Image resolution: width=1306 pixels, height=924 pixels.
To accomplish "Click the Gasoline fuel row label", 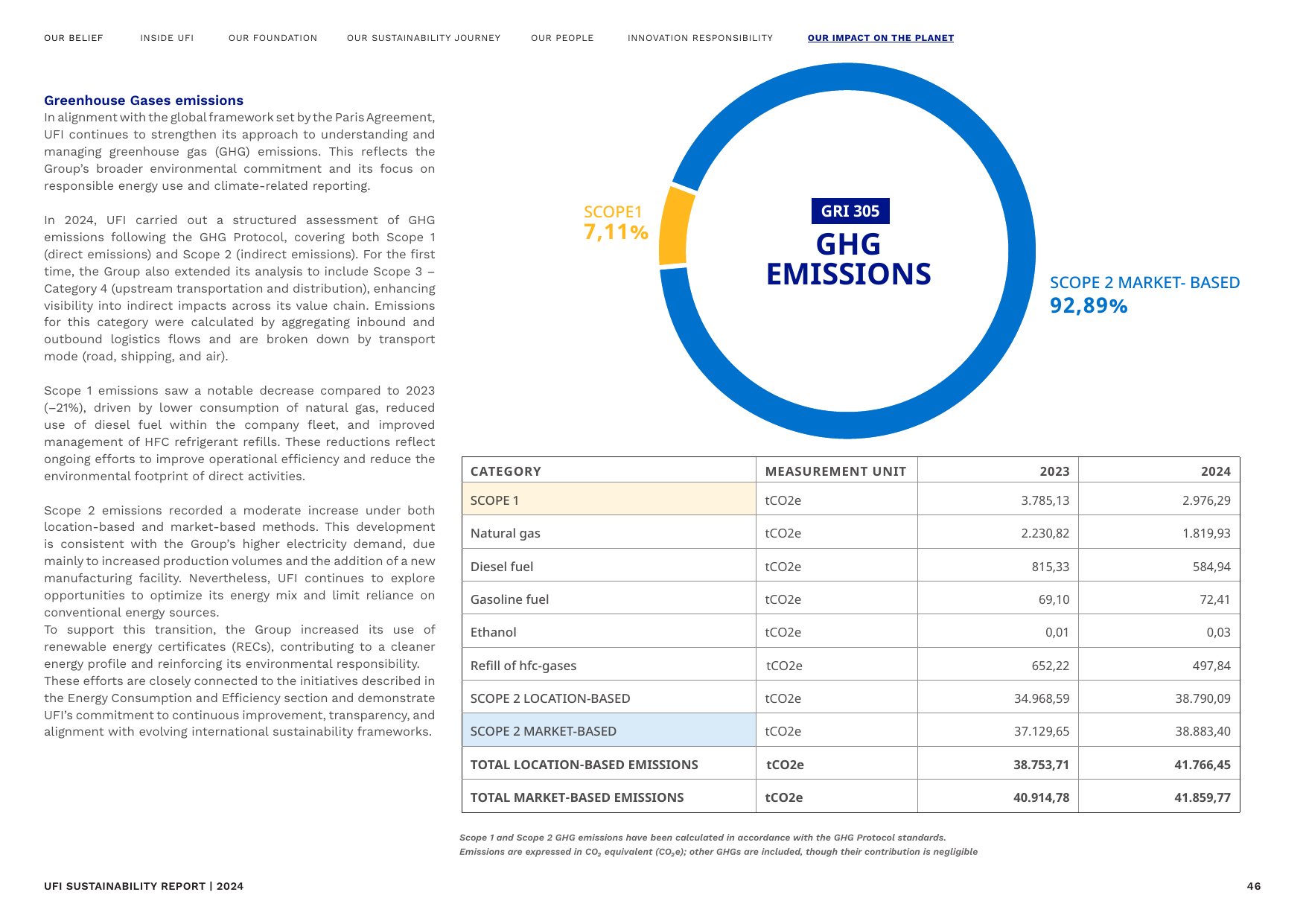I will [x=509, y=599].
